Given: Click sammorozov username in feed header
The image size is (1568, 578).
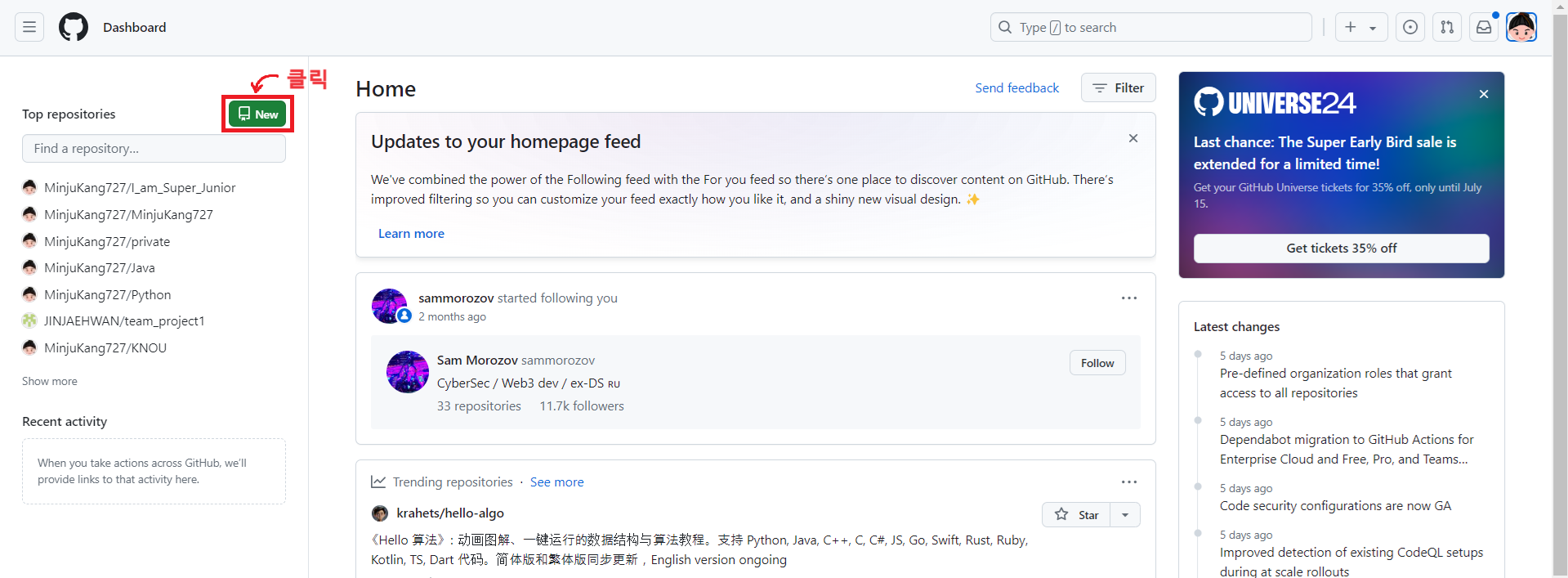Looking at the screenshot, I should pyautogui.click(x=456, y=298).
